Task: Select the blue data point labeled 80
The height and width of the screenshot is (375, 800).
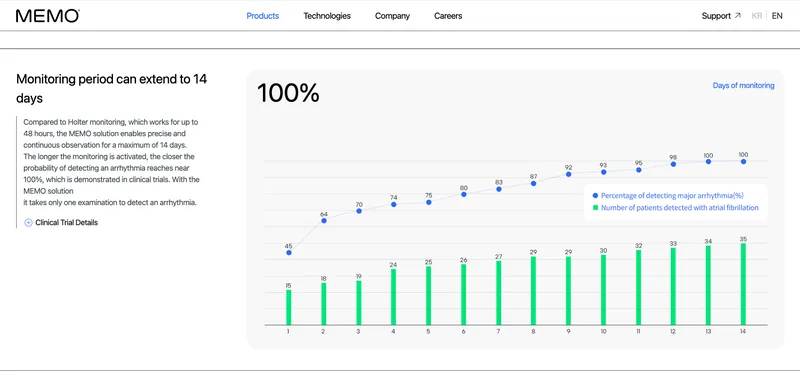Action: [x=463, y=194]
